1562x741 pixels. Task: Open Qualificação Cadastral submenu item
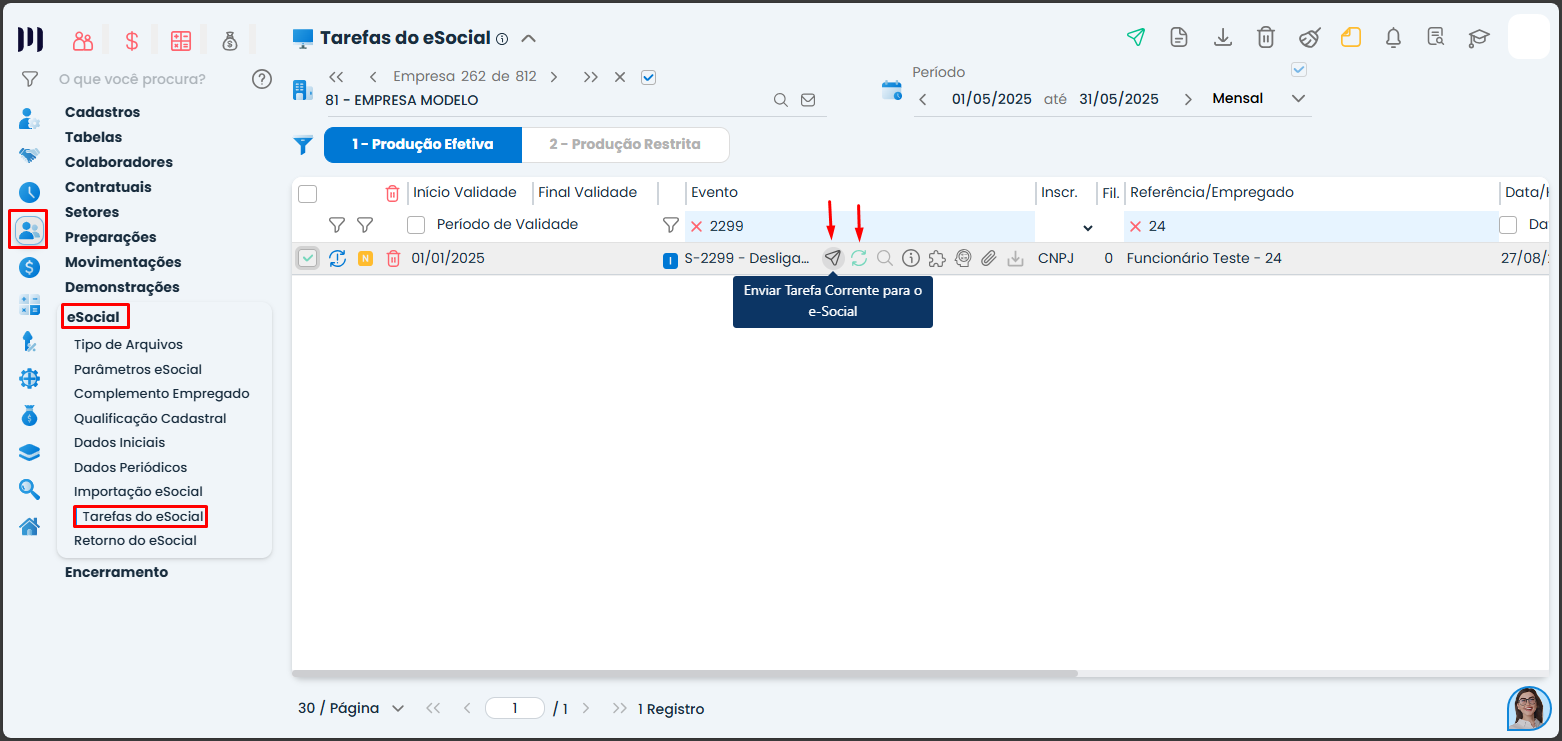(150, 419)
